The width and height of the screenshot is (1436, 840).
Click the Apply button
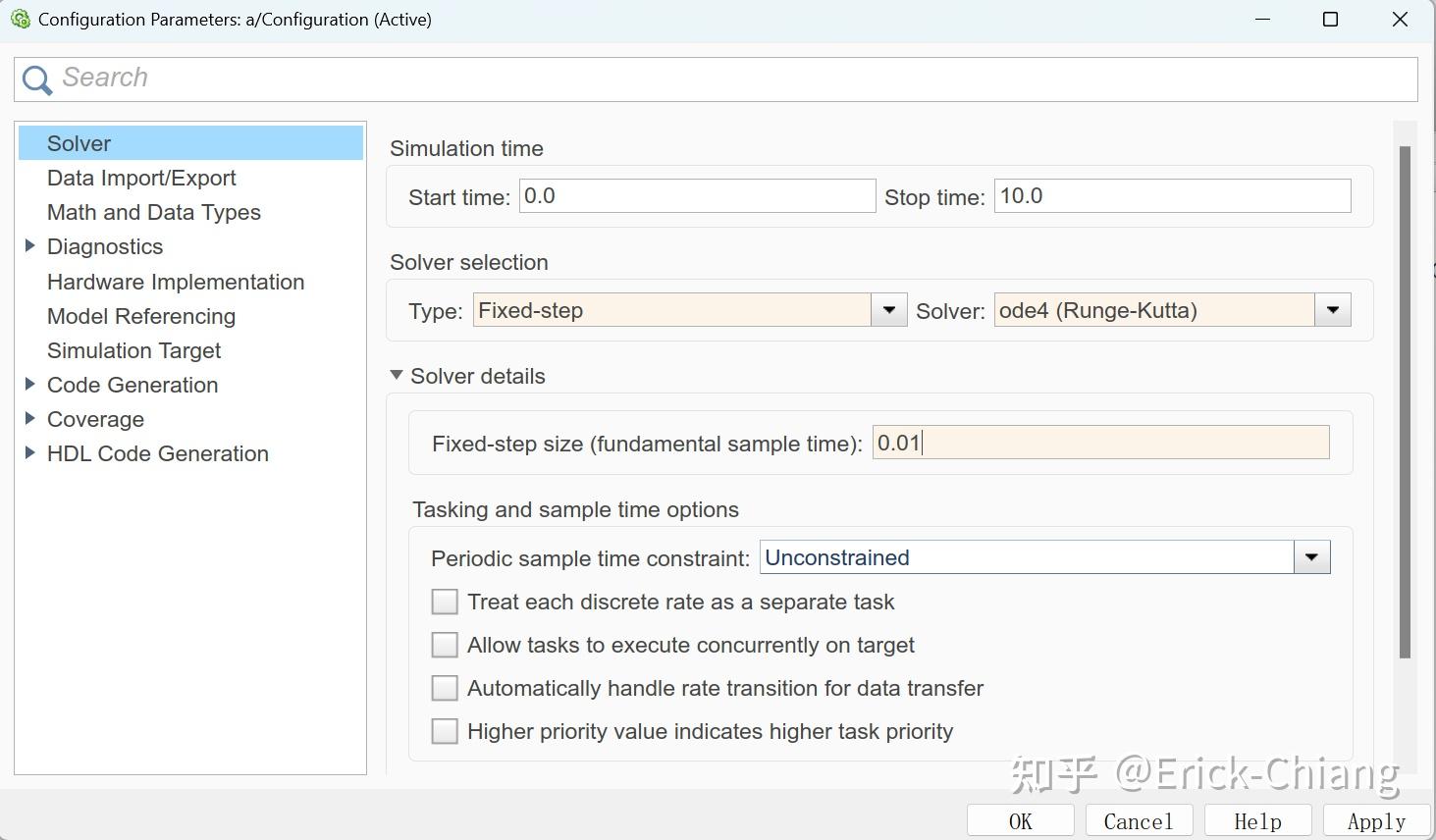1376,820
